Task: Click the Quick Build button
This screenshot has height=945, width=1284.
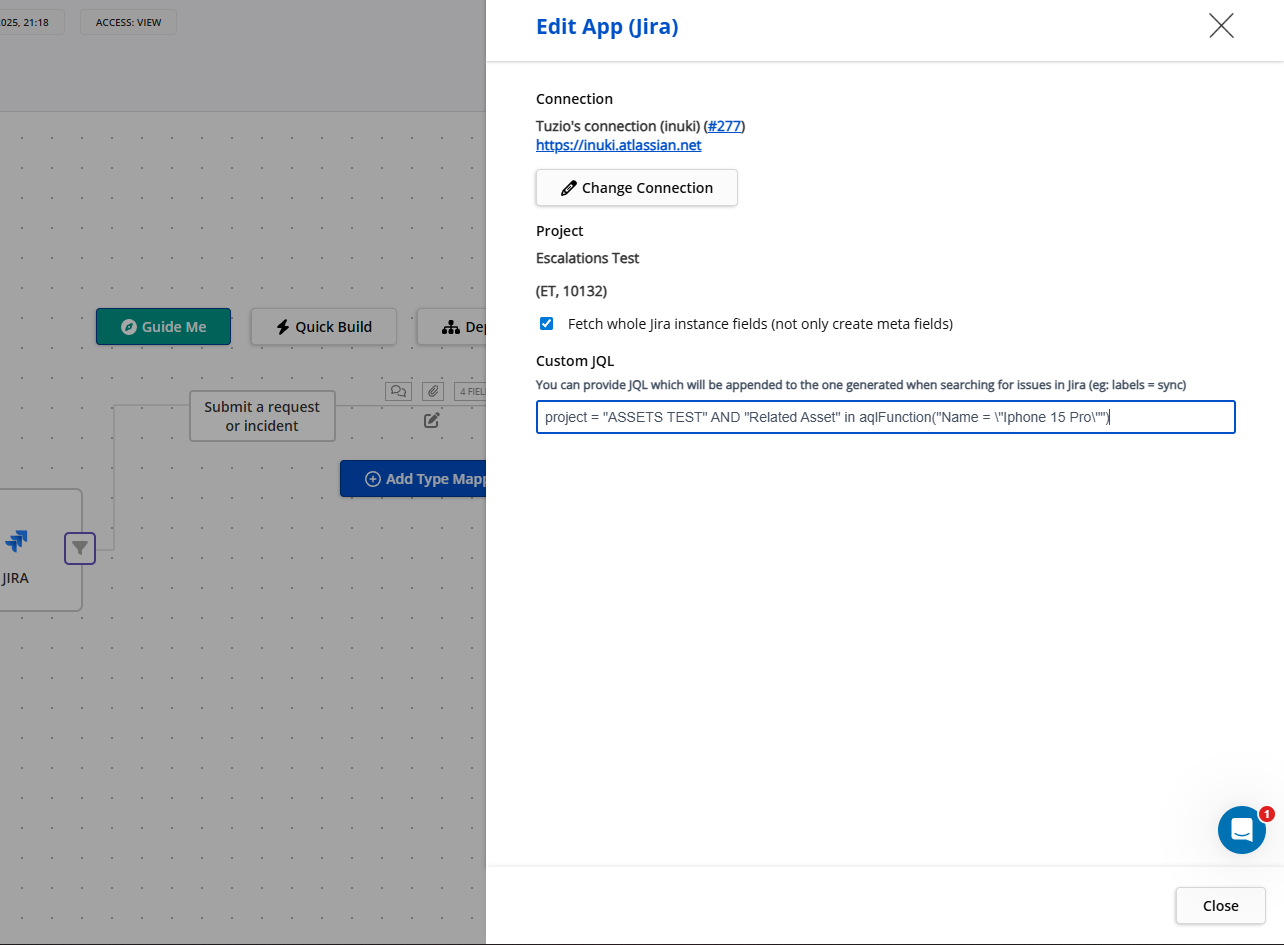Action: coord(324,327)
